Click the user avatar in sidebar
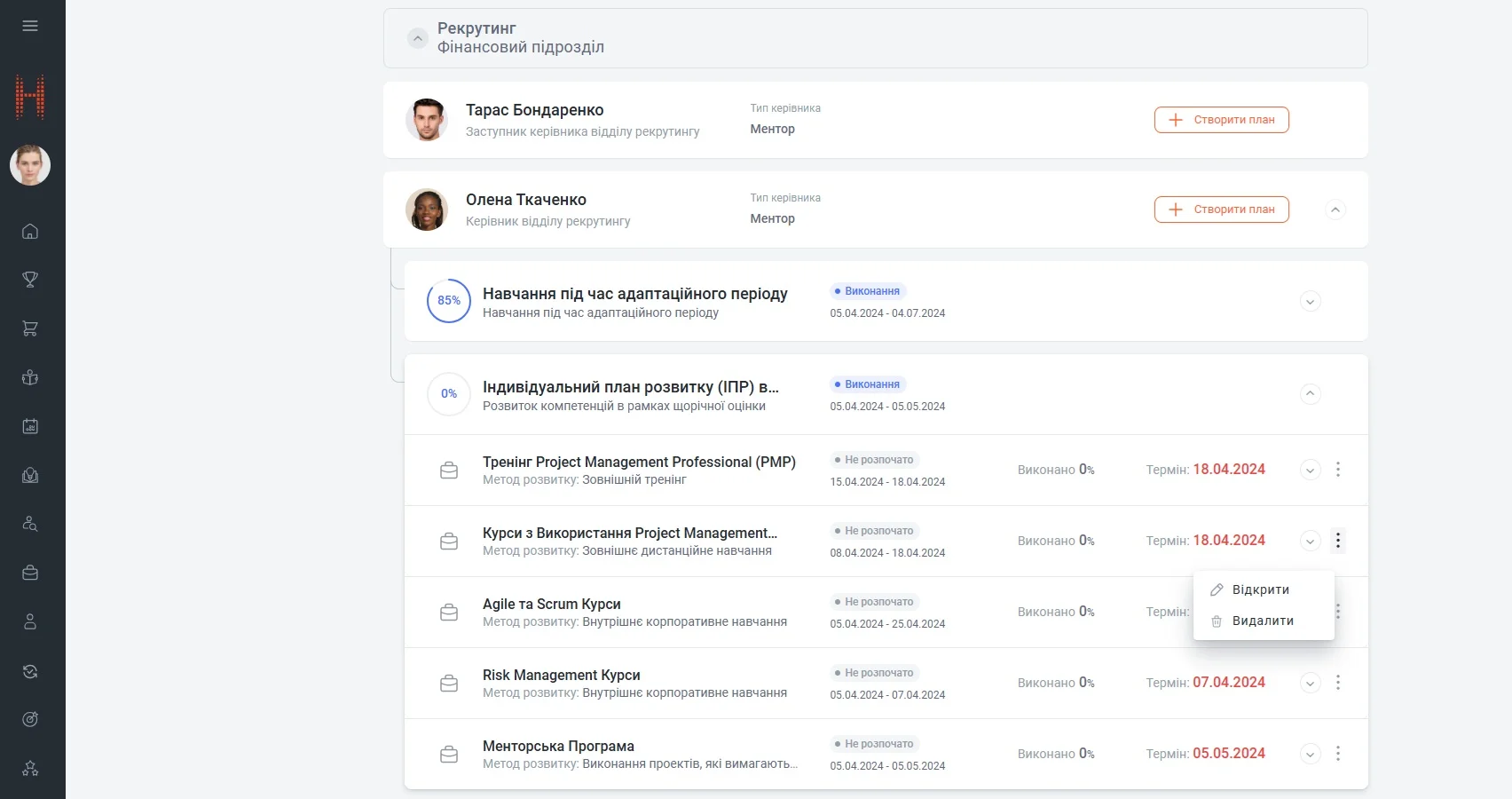 pos(30,165)
